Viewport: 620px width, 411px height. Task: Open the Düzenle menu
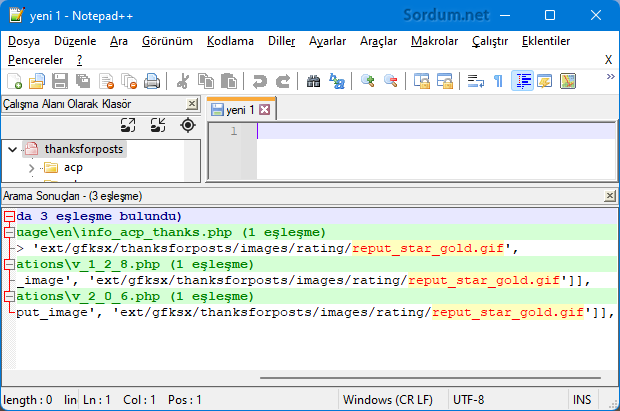click(x=75, y=41)
